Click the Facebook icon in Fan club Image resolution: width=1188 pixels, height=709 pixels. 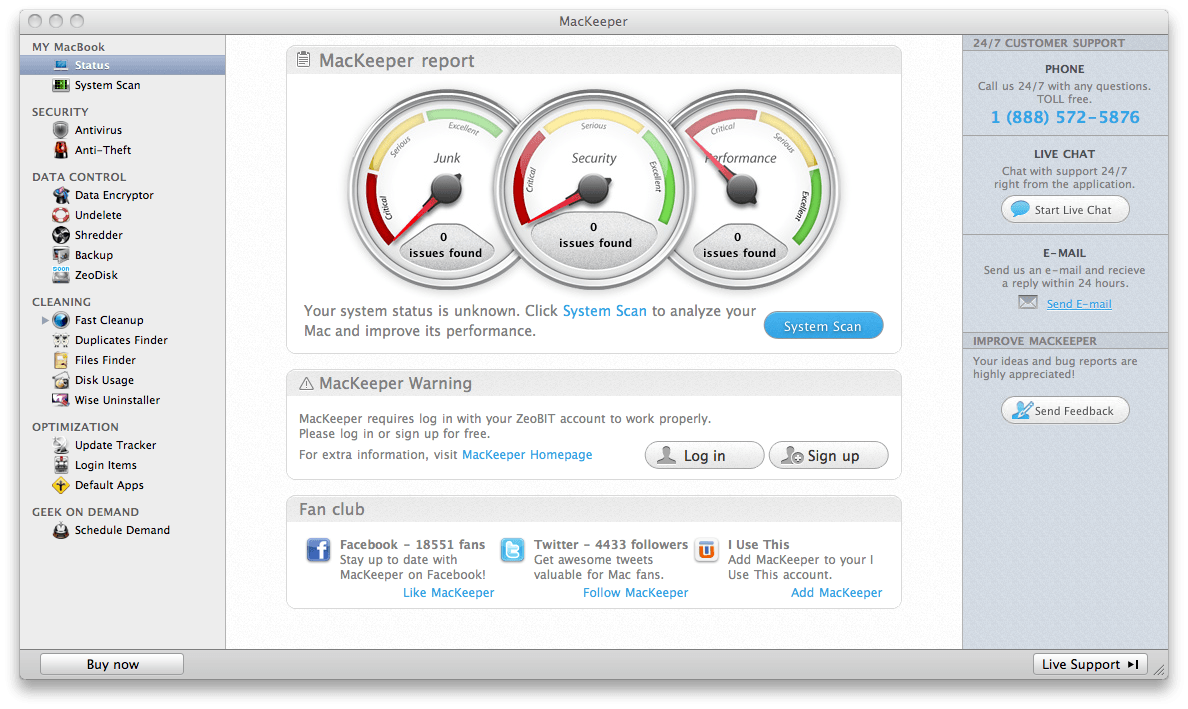click(x=318, y=549)
